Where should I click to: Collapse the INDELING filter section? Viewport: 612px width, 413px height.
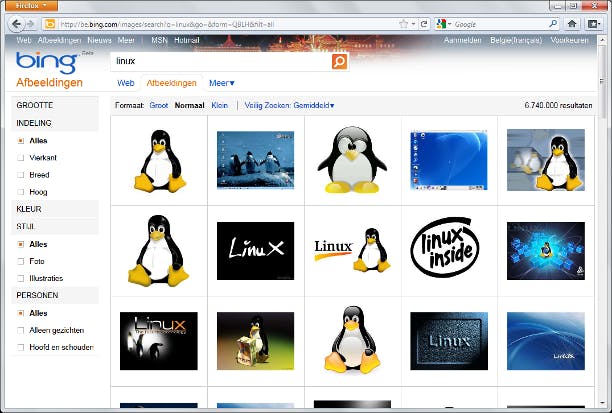pyautogui.click(x=55, y=123)
